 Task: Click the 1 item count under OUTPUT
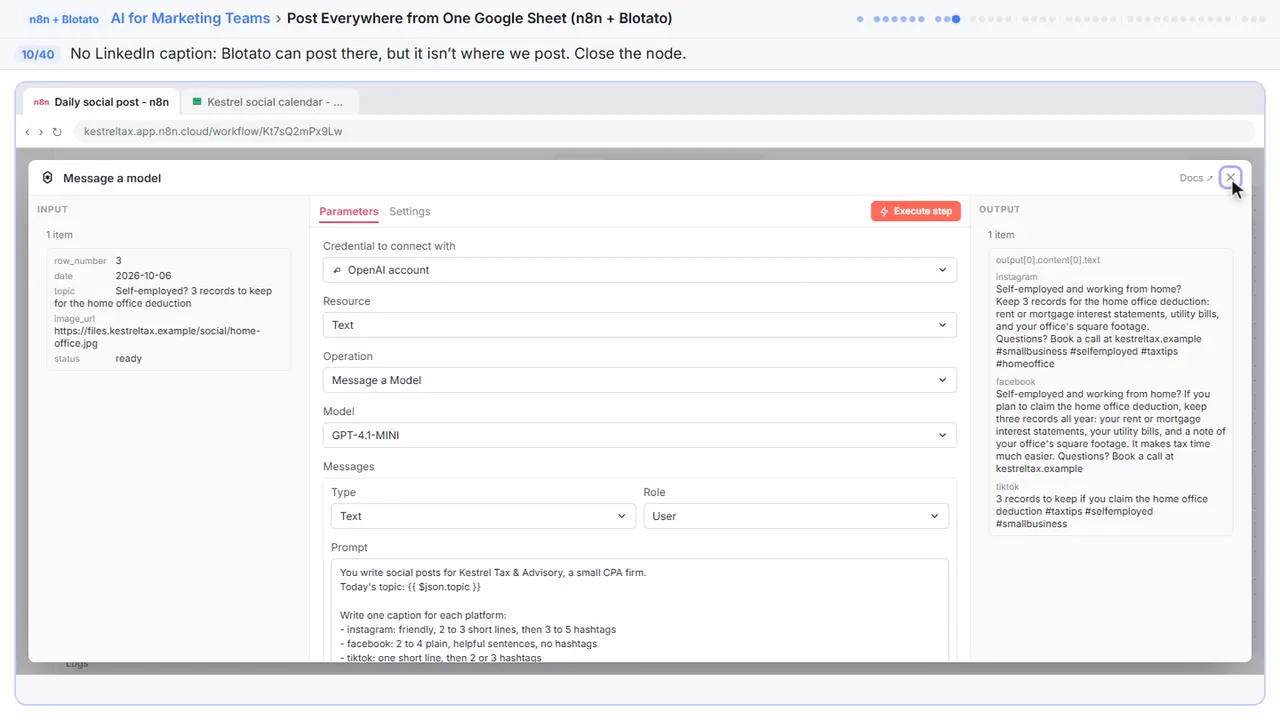coord(1001,235)
